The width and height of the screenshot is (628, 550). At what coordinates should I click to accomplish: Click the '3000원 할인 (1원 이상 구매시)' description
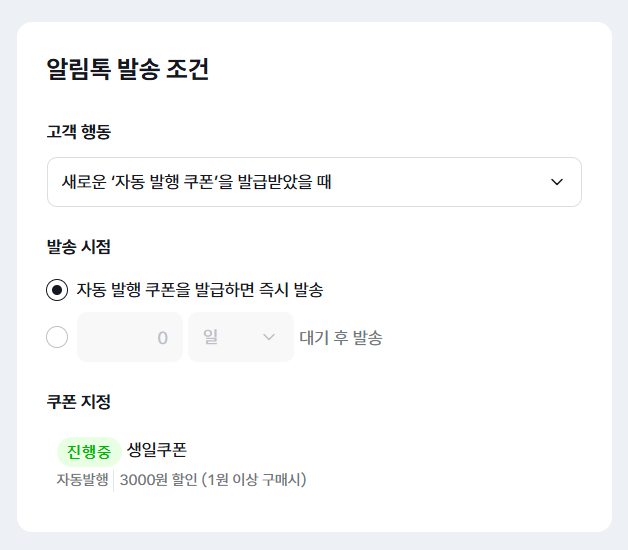[213, 480]
